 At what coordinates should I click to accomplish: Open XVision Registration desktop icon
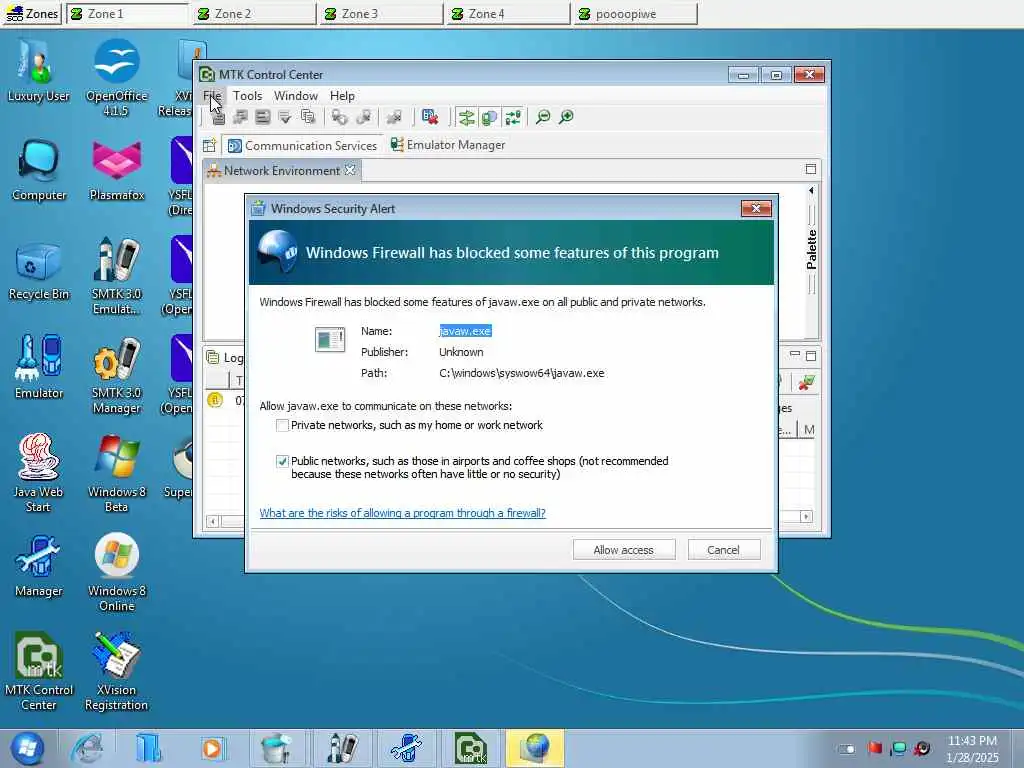(116, 672)
